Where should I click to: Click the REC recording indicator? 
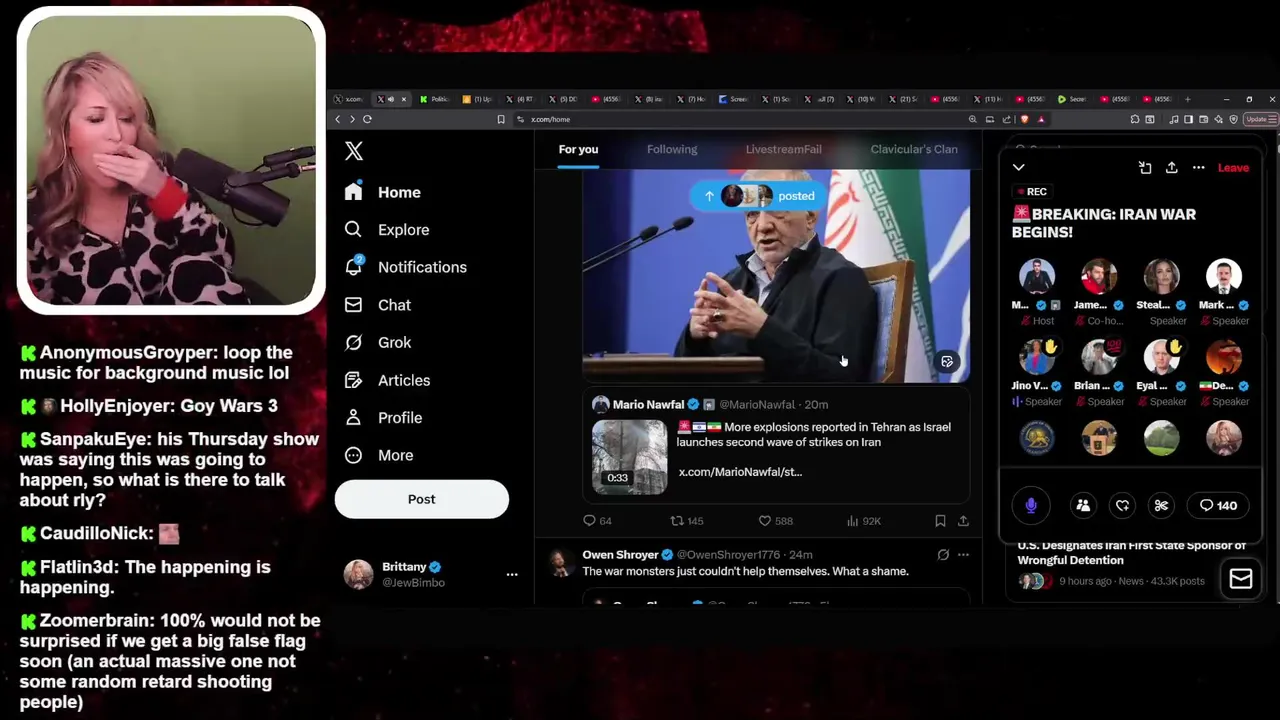(1031, 192)
